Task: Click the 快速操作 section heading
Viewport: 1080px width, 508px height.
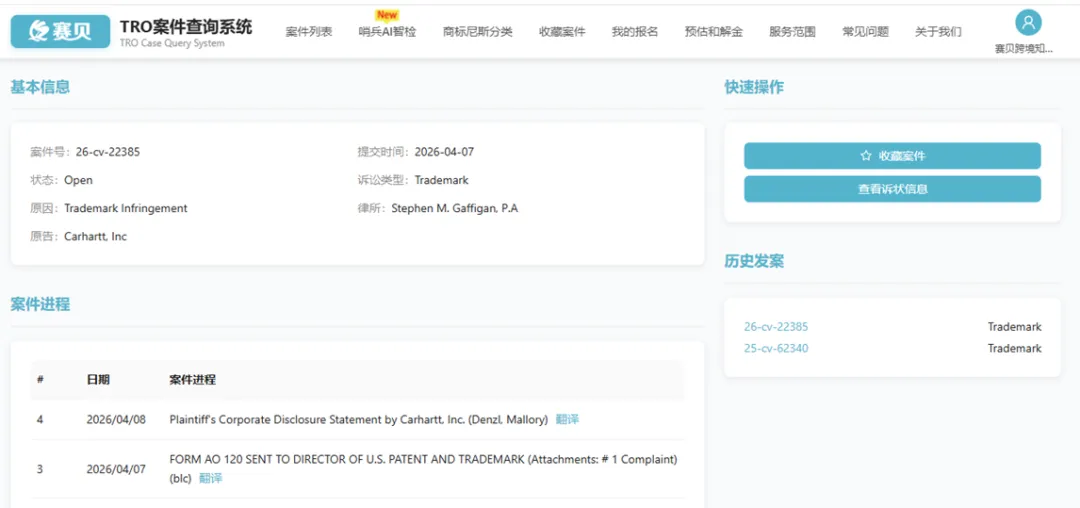Action: click(x=754, y=87)
